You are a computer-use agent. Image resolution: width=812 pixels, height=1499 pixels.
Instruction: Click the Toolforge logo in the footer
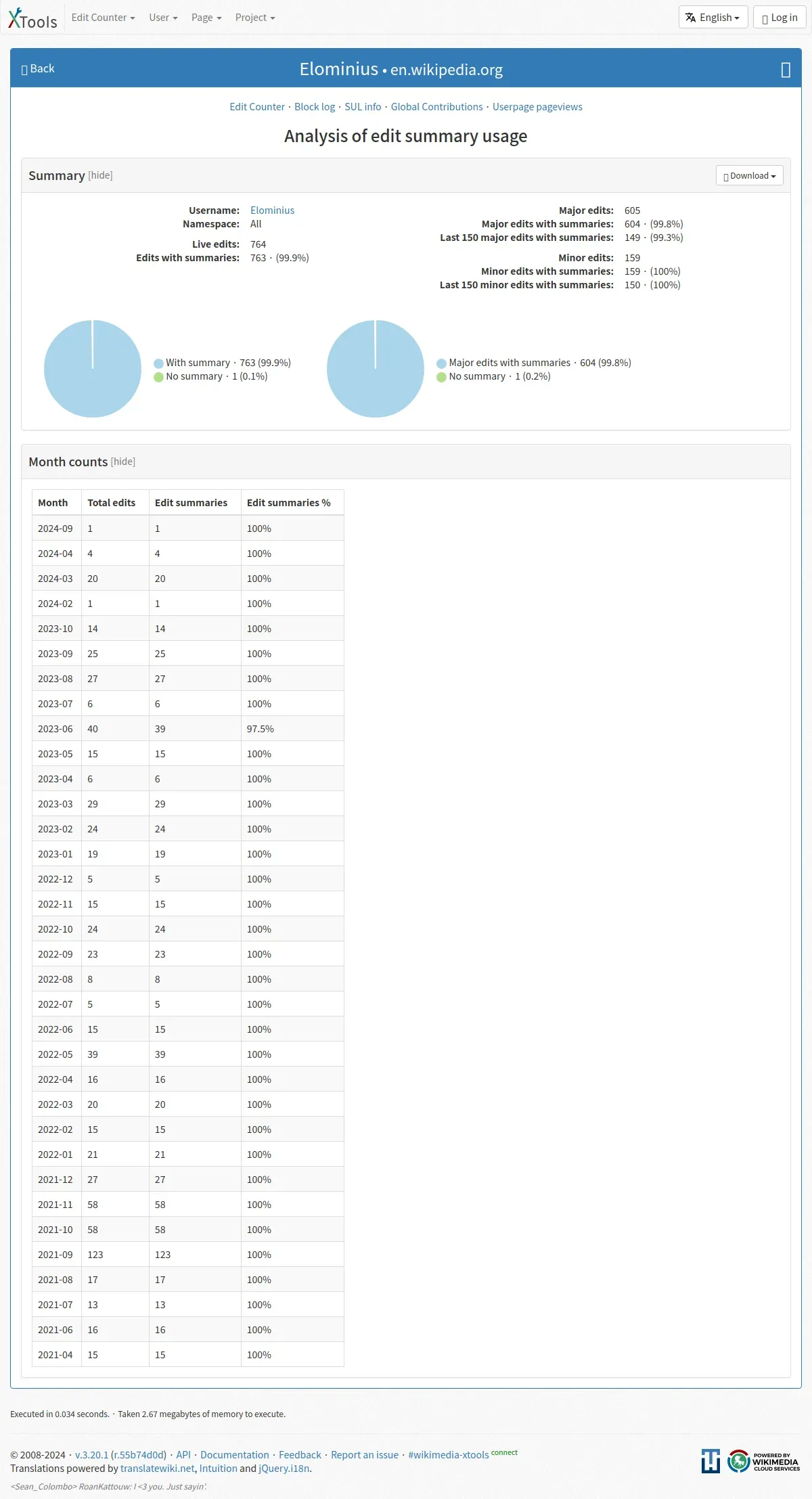coord(710,1461)
